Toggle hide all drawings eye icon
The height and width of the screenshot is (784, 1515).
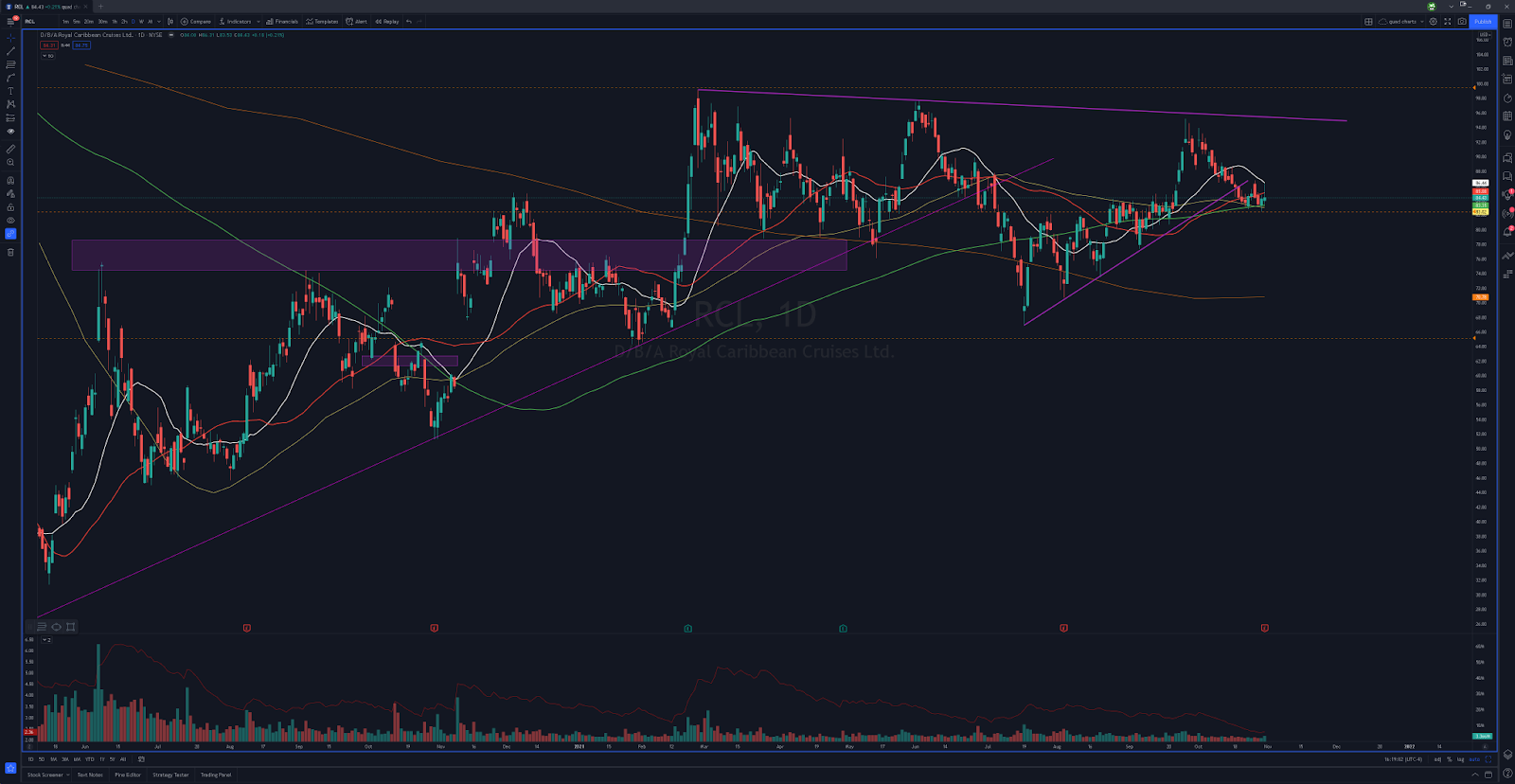10,220
